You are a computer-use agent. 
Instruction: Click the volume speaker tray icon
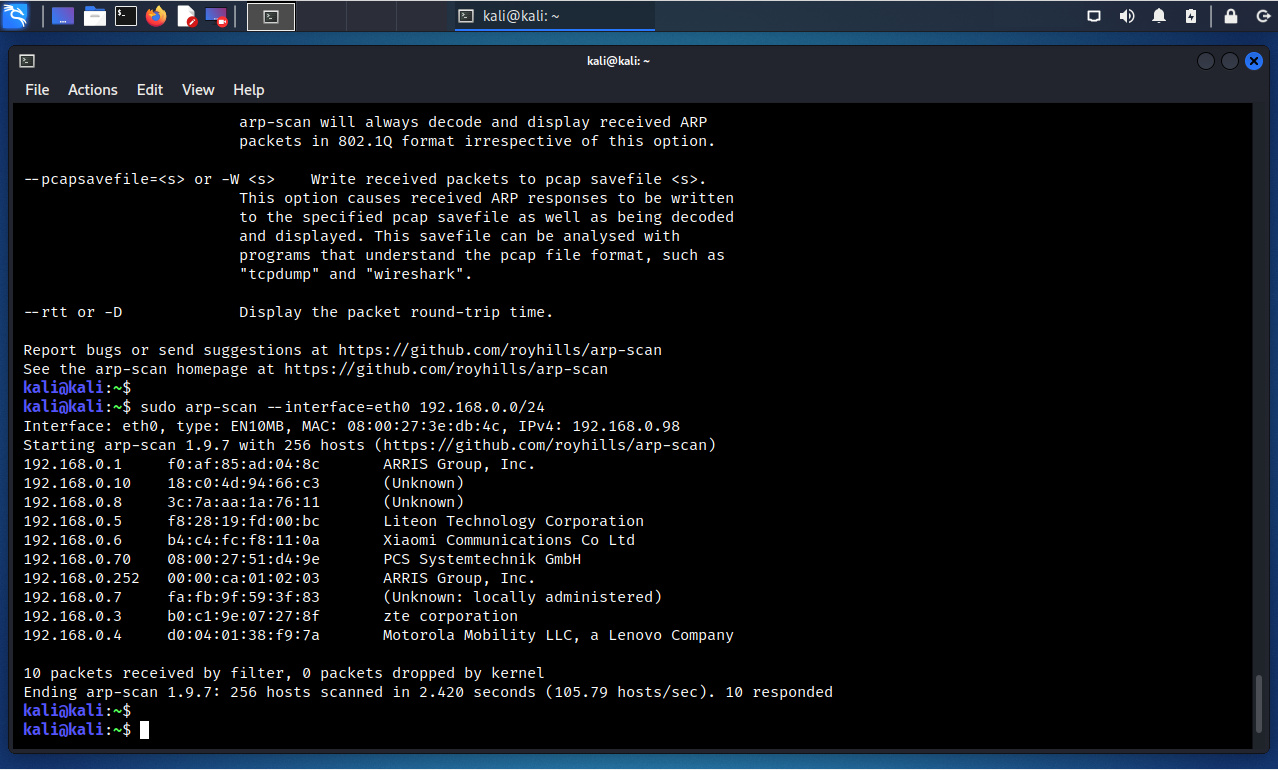(x=1126, y=16)
